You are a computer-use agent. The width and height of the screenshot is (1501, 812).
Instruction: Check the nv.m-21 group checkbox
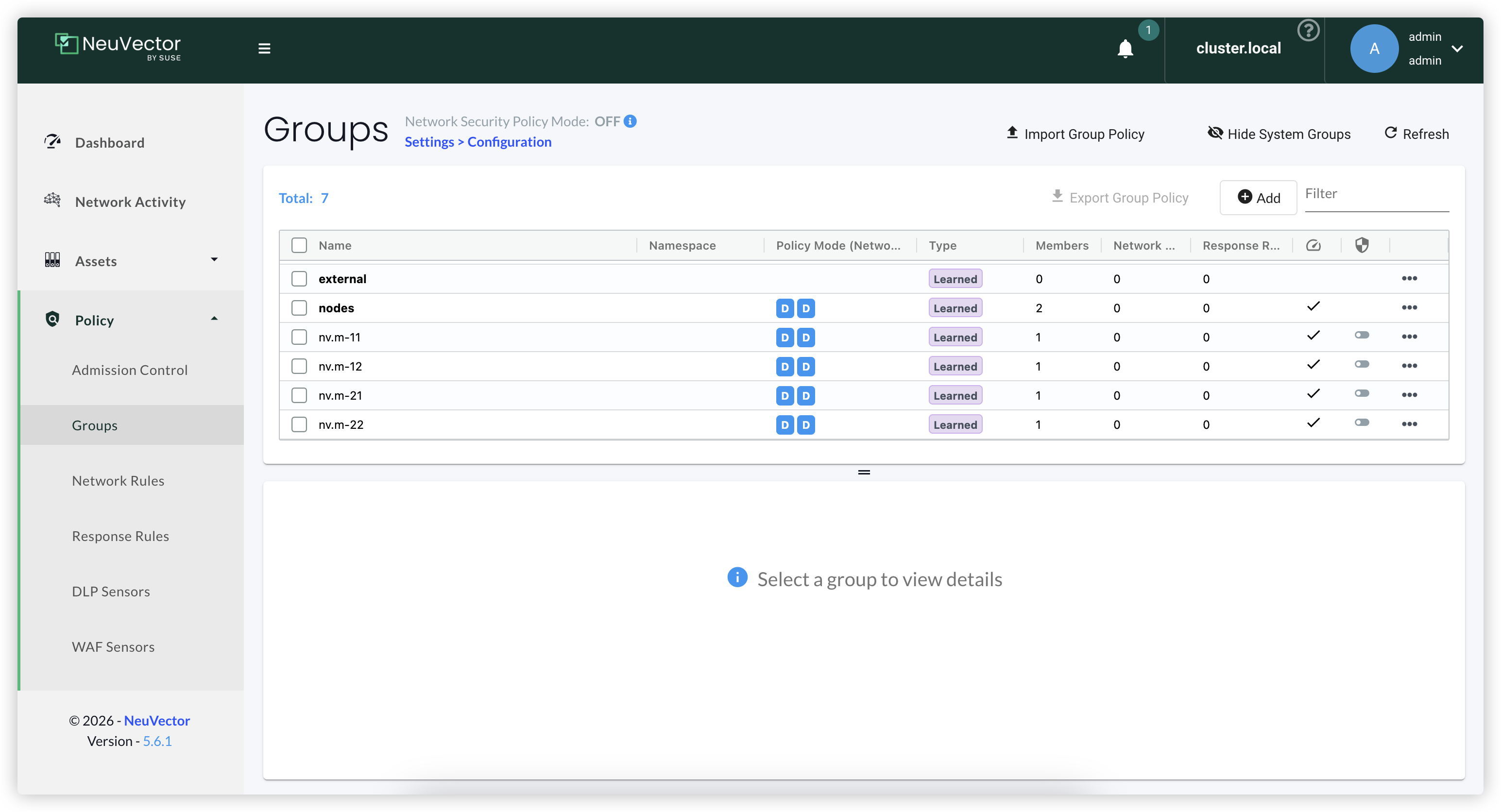(299, 395)
